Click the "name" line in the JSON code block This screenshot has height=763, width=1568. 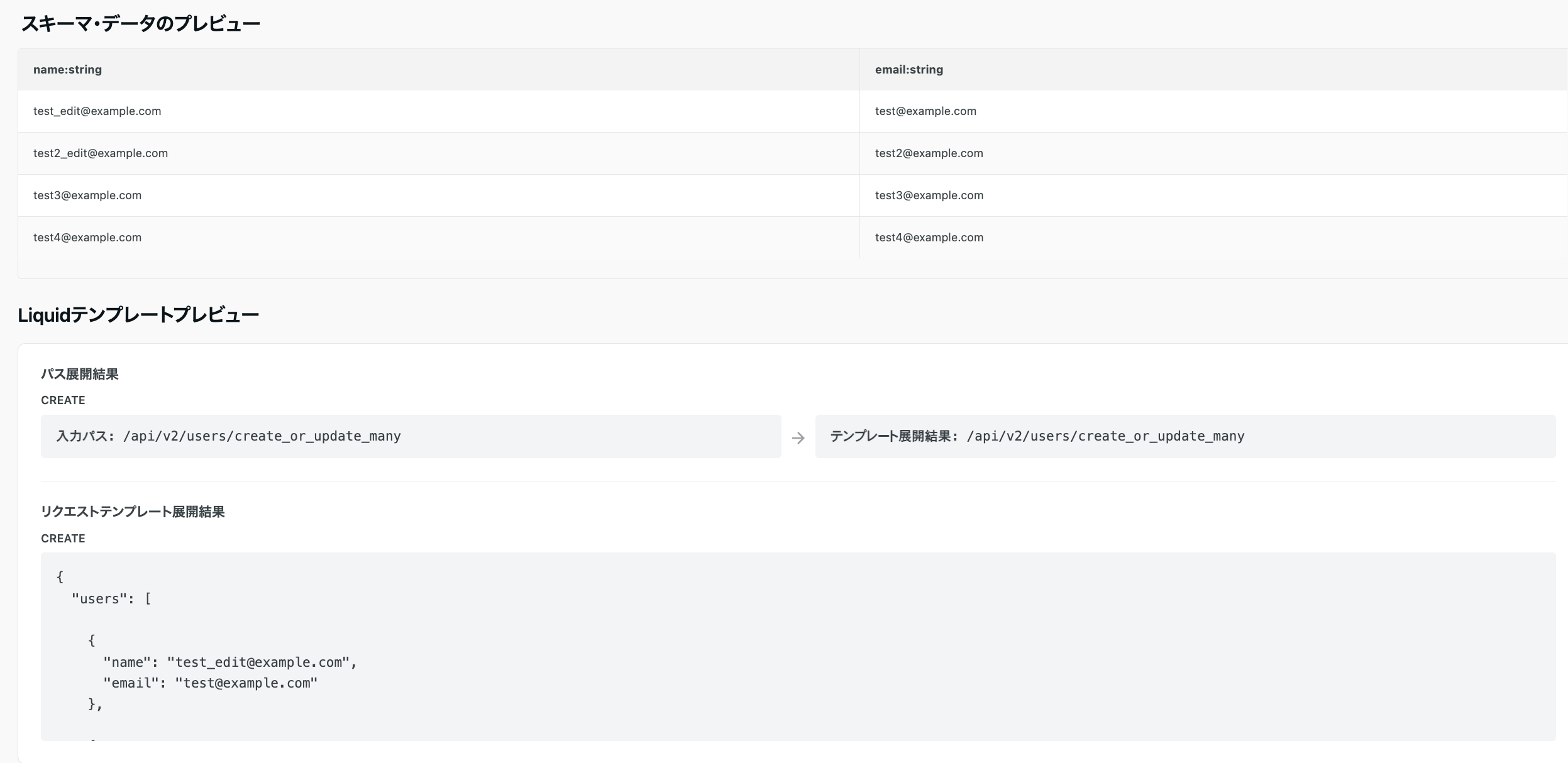(229, 662)
